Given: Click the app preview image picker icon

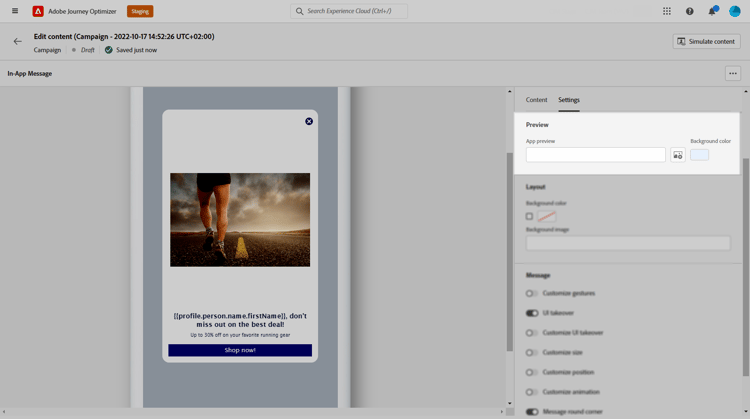Looking at the screenshot, I should [678, 155].
